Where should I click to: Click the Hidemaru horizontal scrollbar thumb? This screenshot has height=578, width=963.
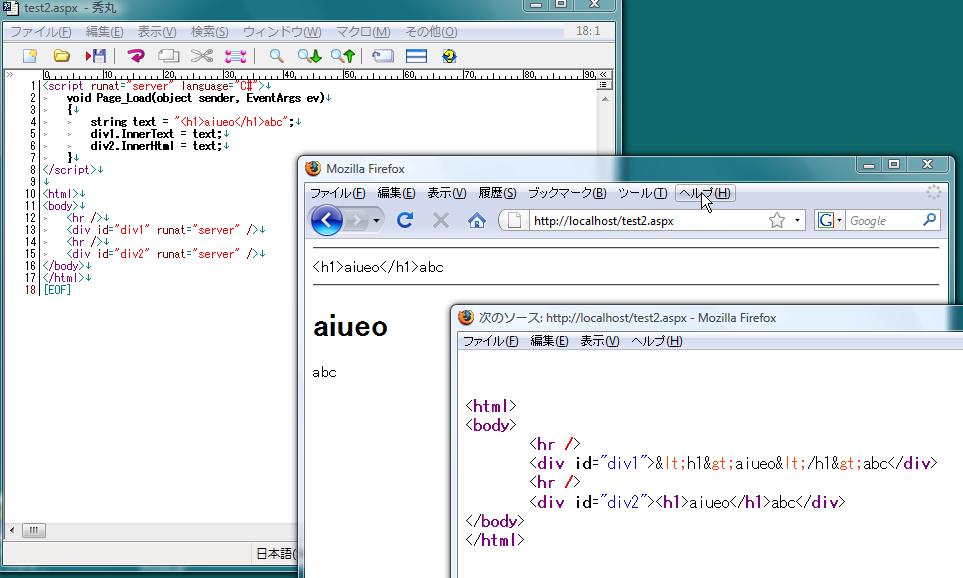coord(34,530)
